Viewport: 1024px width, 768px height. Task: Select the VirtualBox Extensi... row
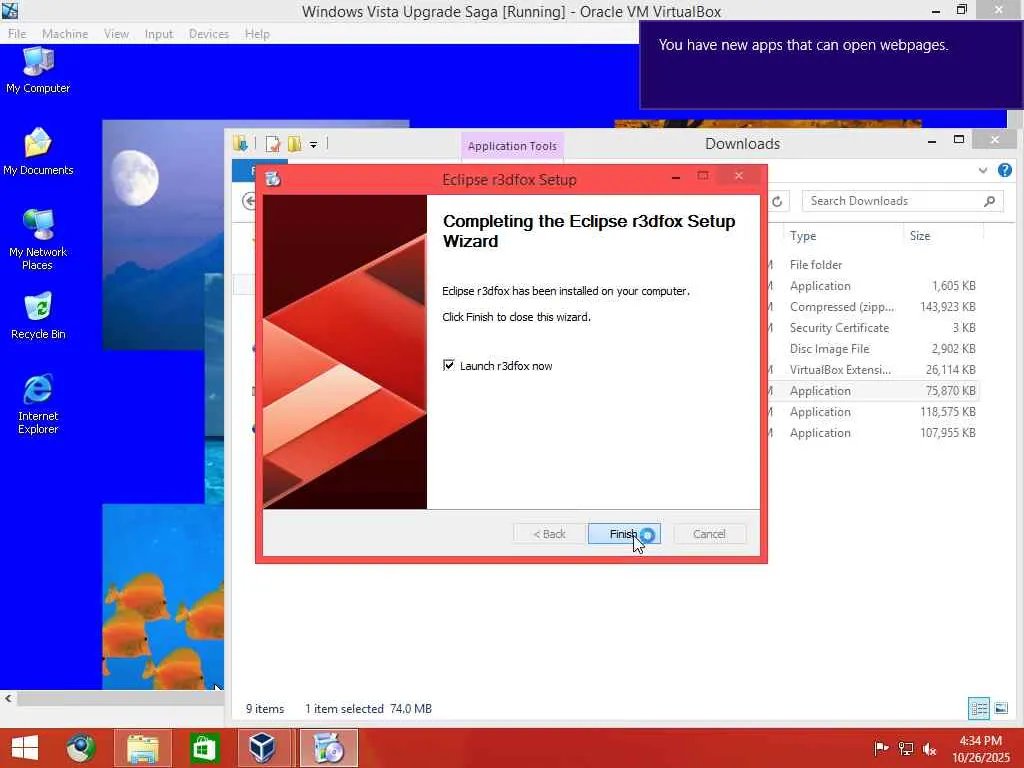872,370
